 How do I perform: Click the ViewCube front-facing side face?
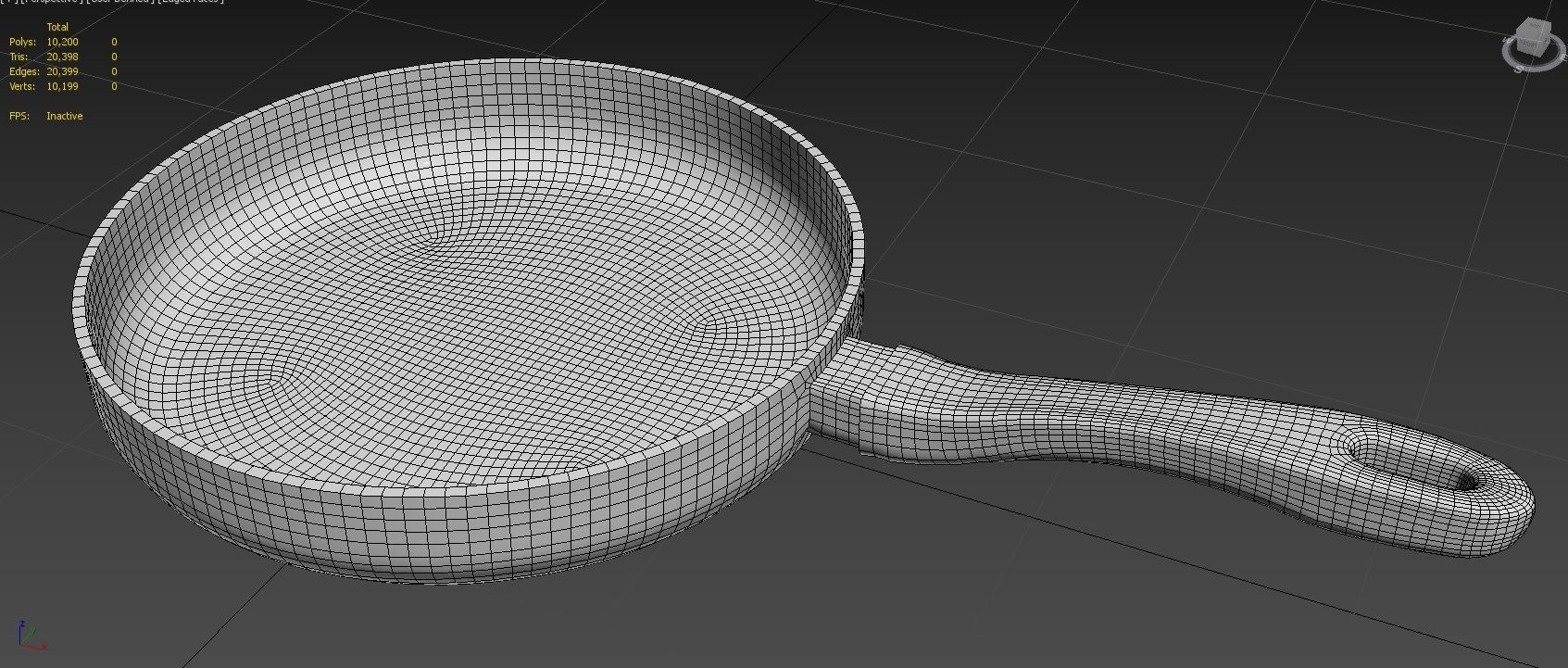tap(1529, 46)
